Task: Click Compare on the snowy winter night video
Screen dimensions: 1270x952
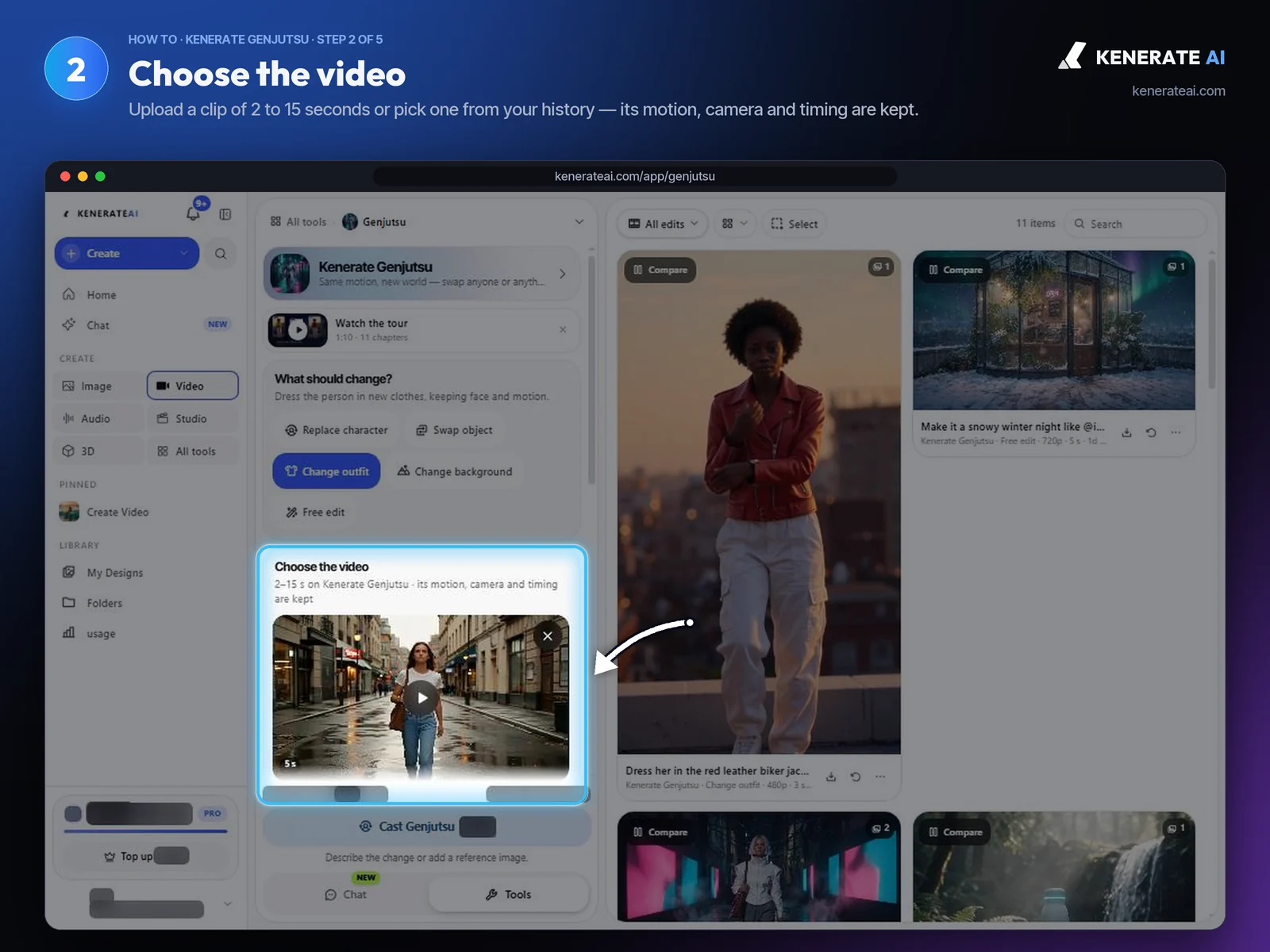Action: click(x=956, y=270)
